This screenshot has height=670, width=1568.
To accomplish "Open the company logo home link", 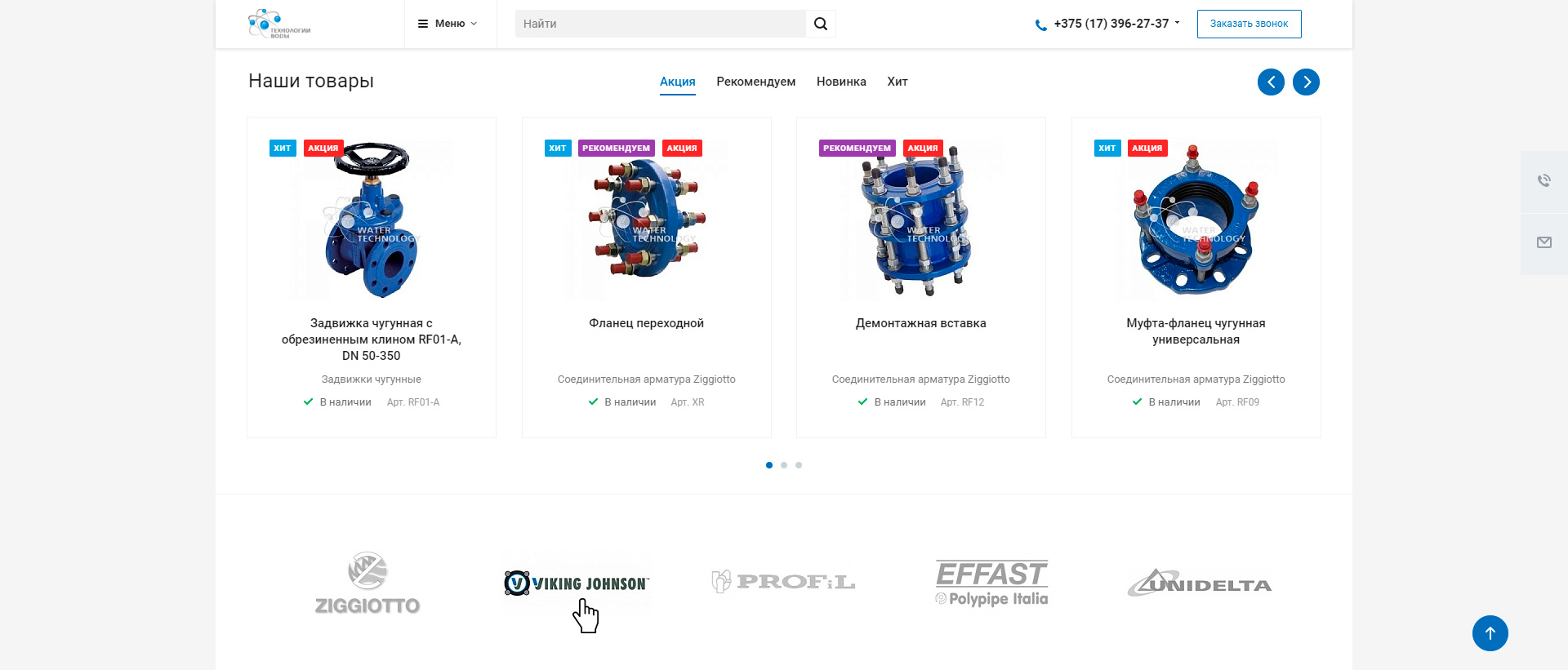I will click(x=279, y=24).
